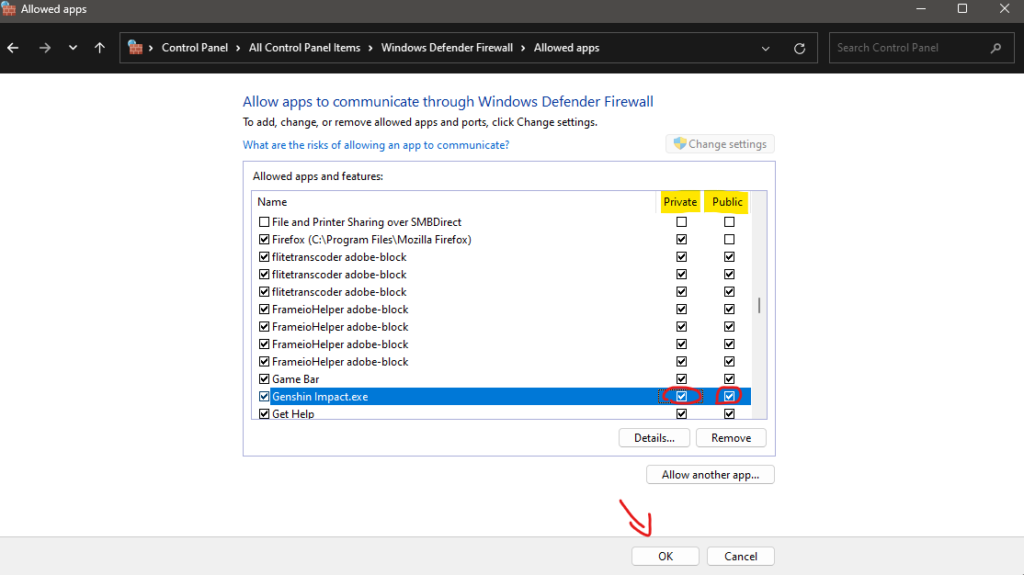Click the apps list scrollbar thumb

(x=759, y=305)
